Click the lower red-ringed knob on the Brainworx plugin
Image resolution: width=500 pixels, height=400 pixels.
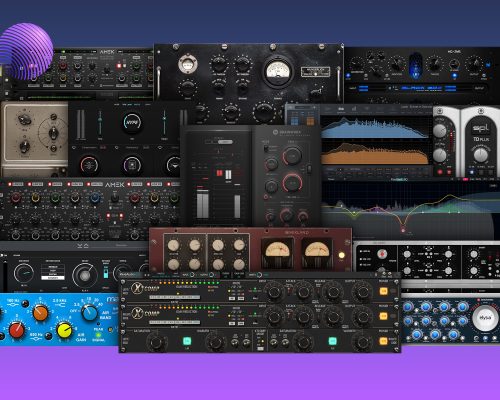pyautogui.click(x=292, y=183)
